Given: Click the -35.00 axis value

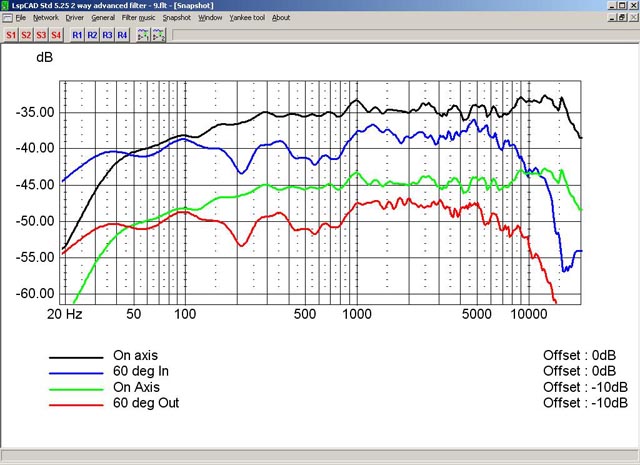Looking at the screenshot, I should coord(35,112).
